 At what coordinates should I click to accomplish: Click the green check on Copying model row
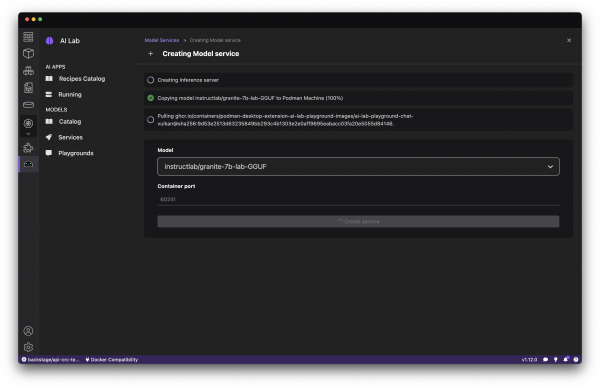(151, 98)
